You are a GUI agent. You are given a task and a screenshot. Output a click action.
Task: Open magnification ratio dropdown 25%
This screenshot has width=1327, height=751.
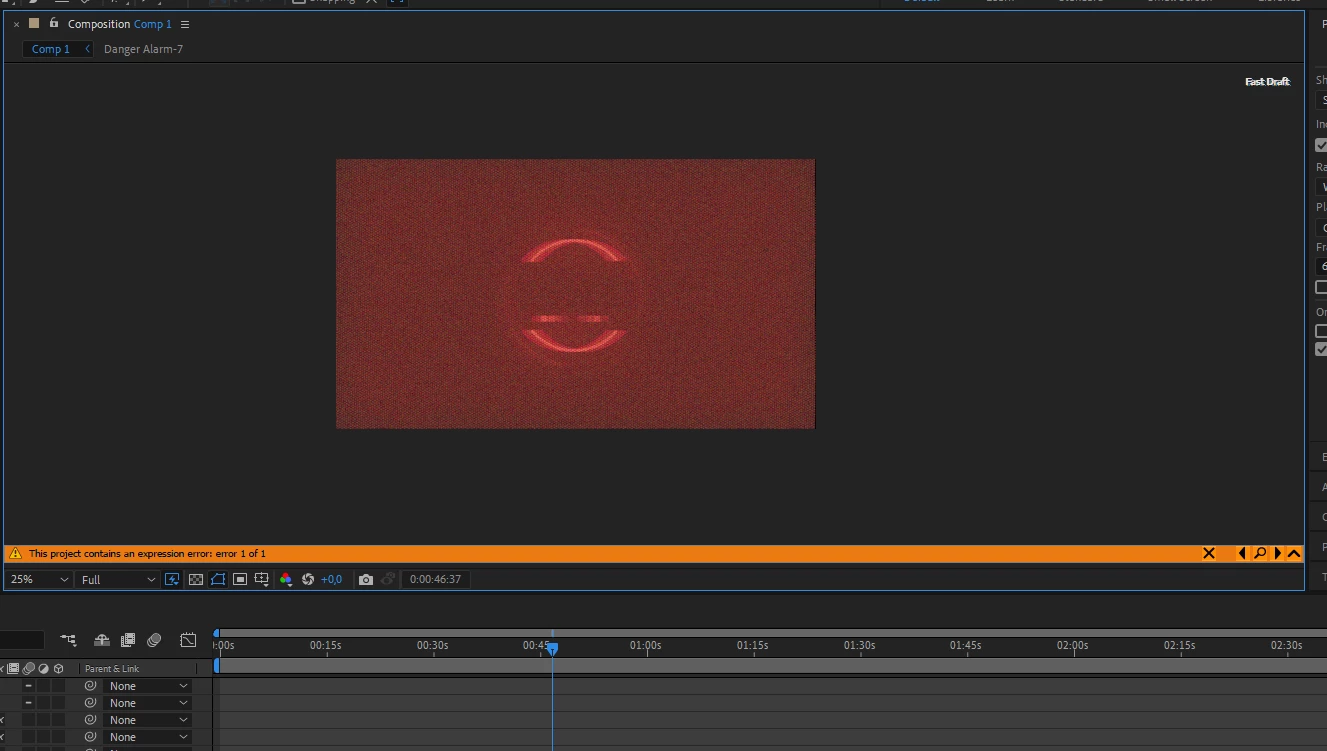tap(38, 579)
